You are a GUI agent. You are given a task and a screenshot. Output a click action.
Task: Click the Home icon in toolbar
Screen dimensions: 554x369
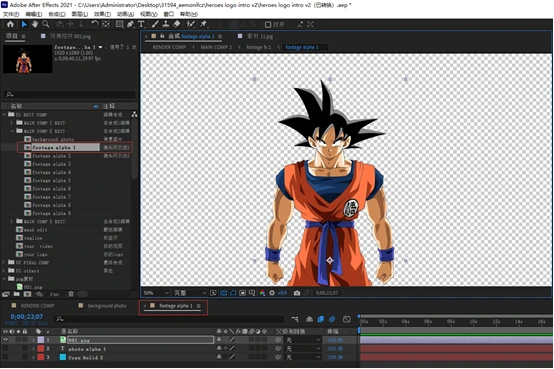click(x=10, y=24)
